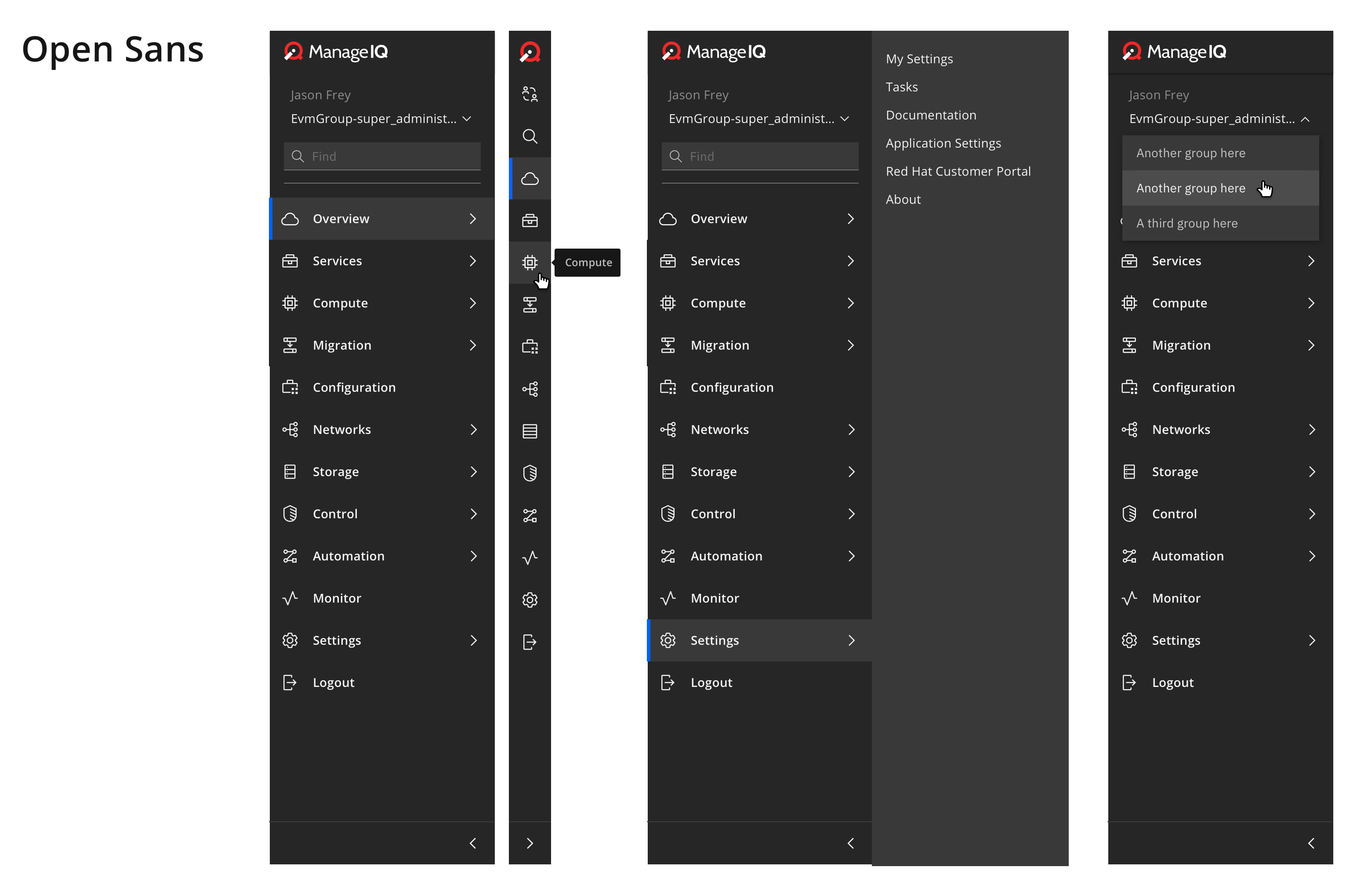Click Logout in the Overview-highlighted sidebar
1357x896 pixels.
point(382,682)
